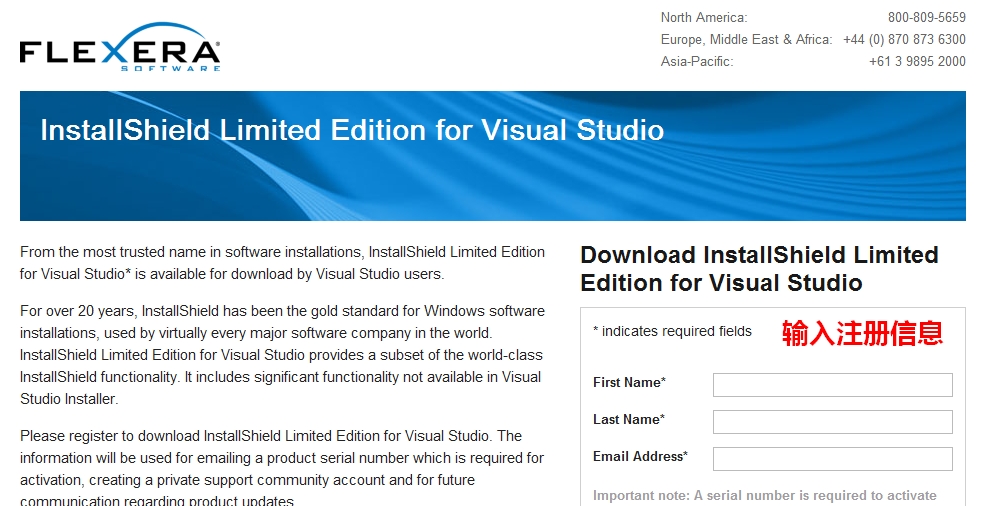992x506 pixels.
Task: Focus the First Name input field
Action: [833, 385]
